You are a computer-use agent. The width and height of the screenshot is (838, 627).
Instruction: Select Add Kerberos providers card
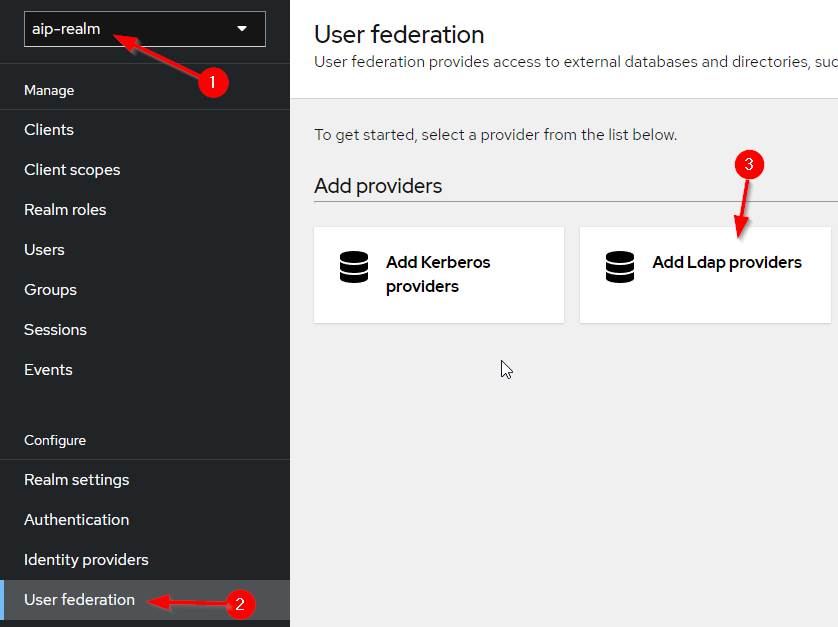click(x=438, y=274)
